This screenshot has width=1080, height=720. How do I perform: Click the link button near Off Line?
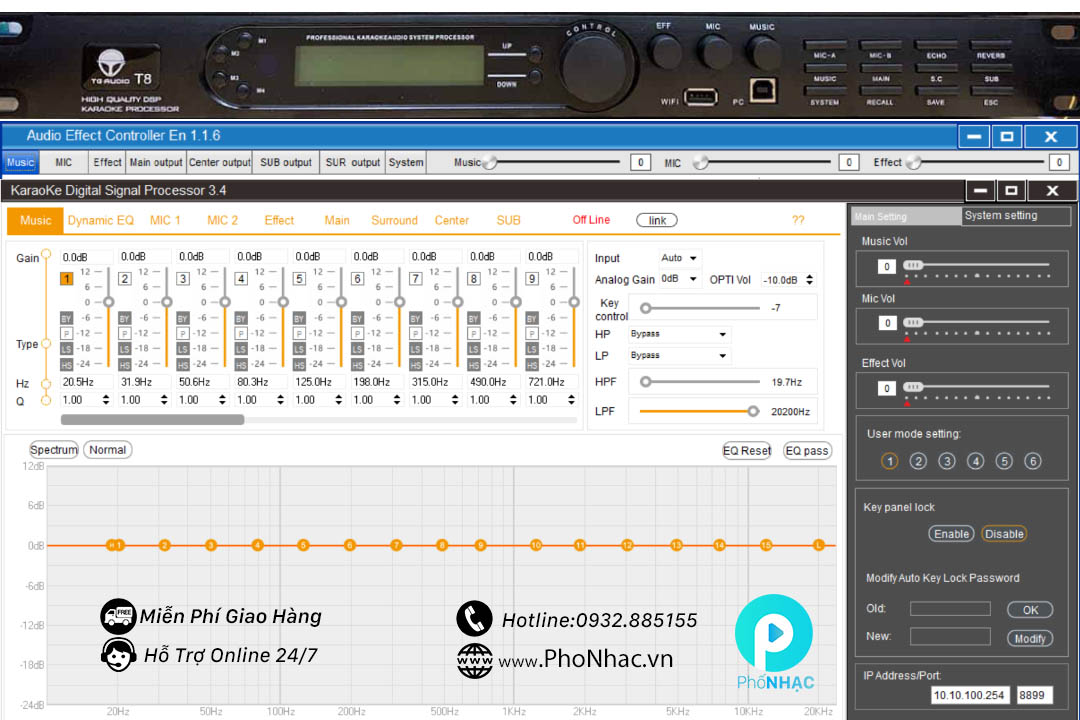(657, 220)
